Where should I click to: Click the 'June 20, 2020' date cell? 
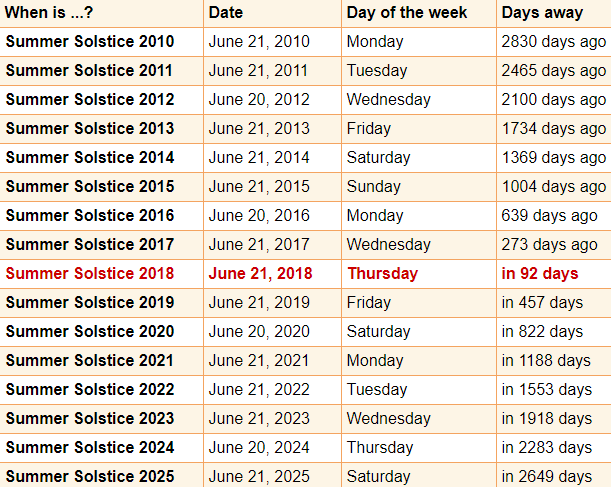pyautogui.click(x=259, y=331)
